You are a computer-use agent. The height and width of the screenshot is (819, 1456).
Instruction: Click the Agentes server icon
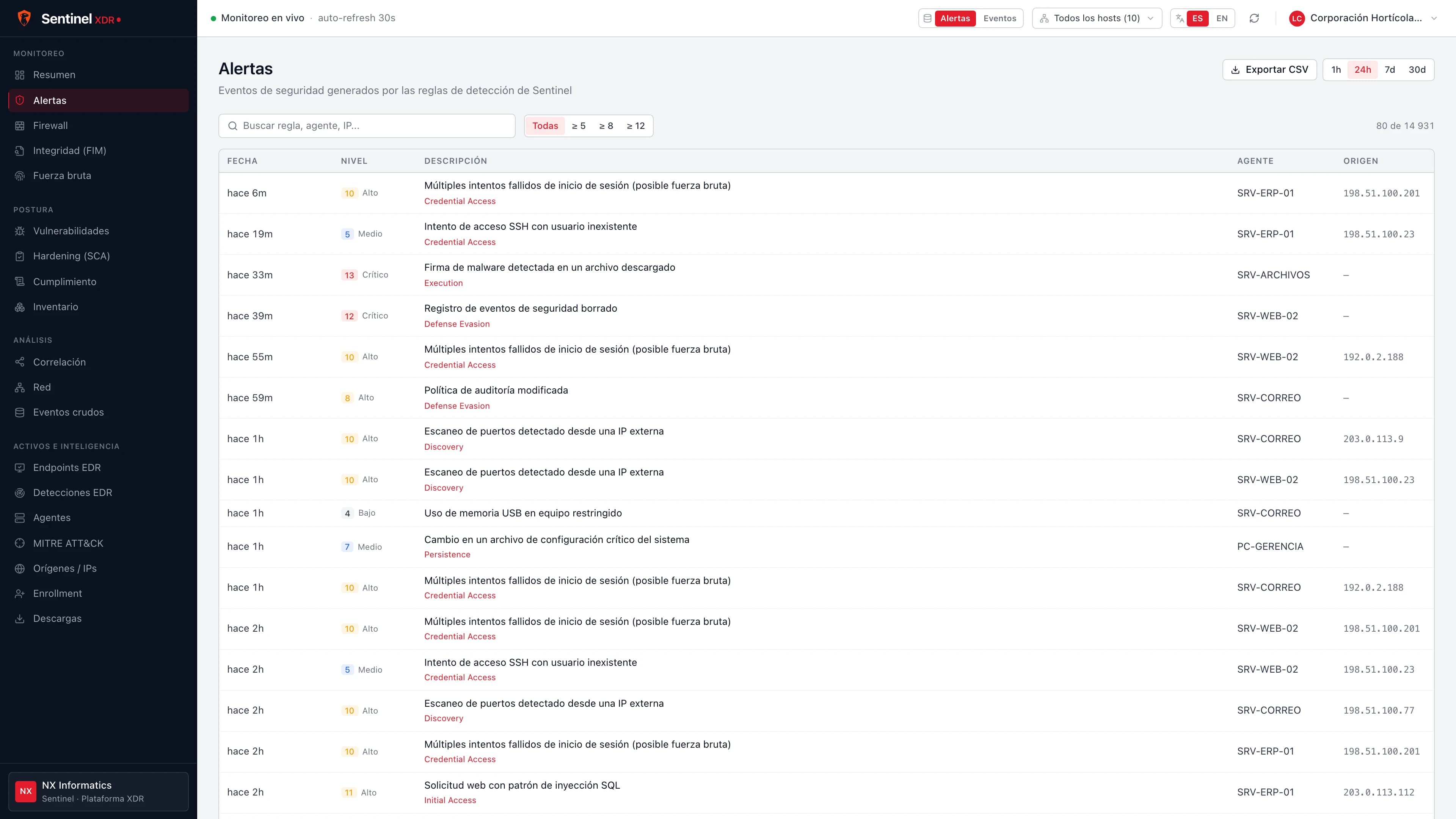(x=20, y=518)
